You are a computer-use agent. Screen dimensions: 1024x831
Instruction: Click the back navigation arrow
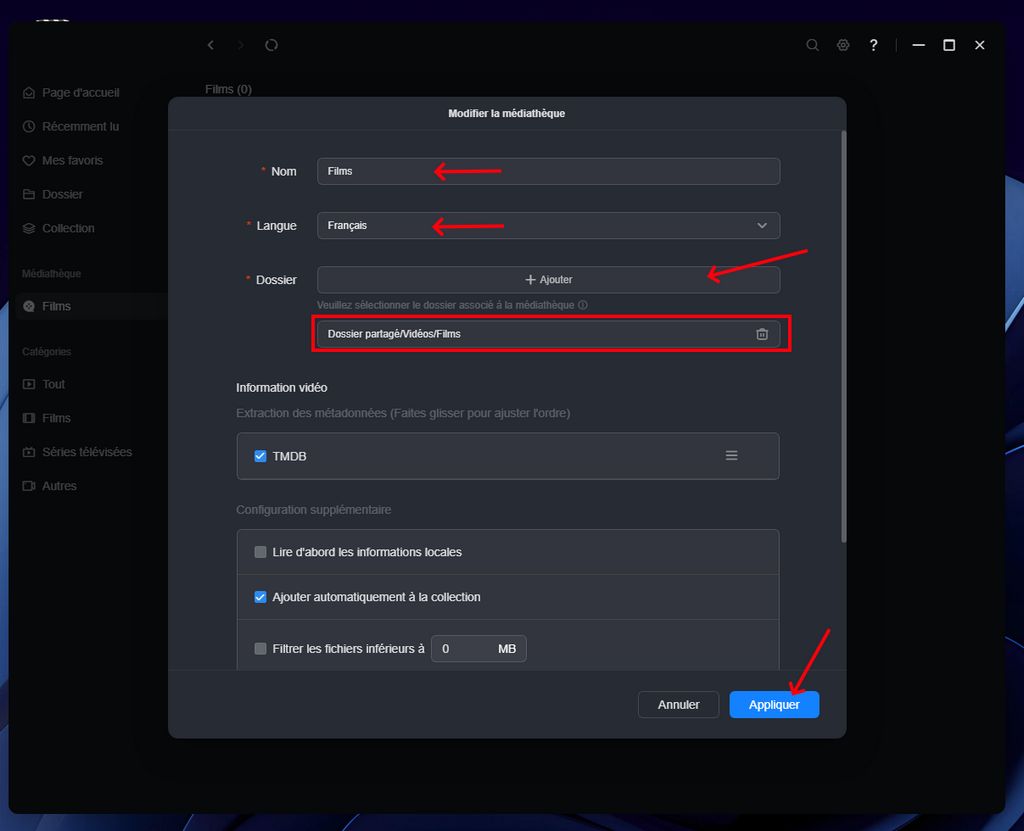coord(210,45)
